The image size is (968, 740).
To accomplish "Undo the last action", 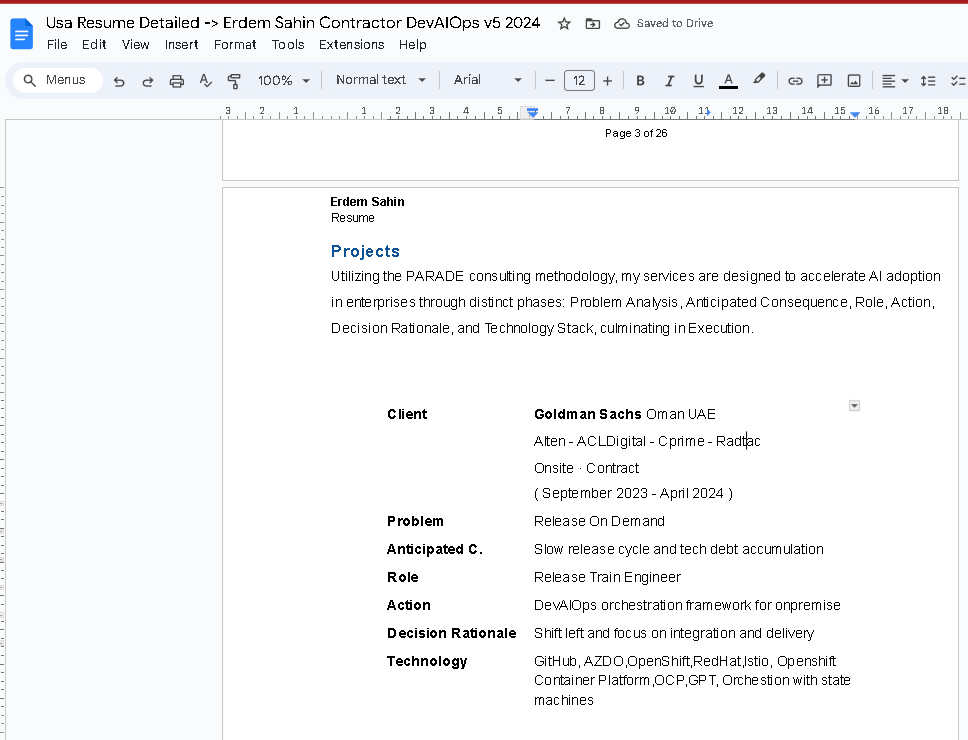I will point(119,81).
